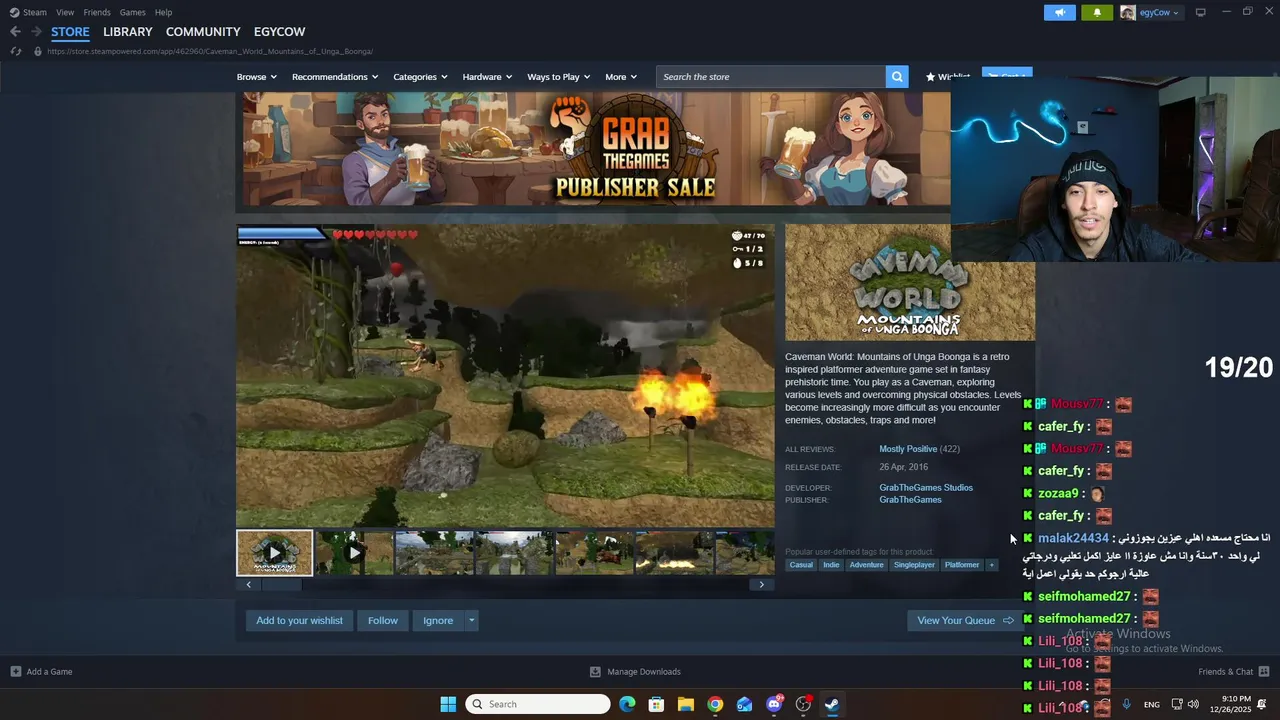The image size is (1280, 720).
Task: Open Outlook mail from the taskbar
Action: pyautogui.click(x=744, y=704)
